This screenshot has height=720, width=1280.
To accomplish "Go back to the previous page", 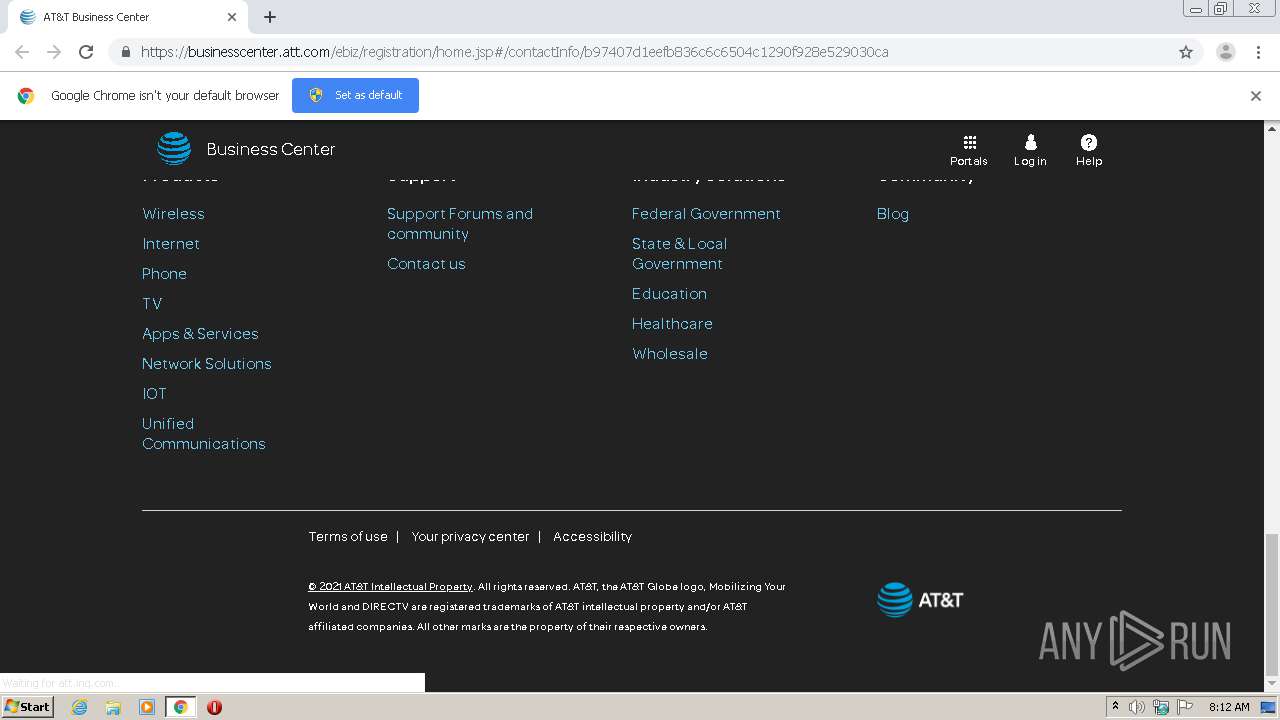I will point(22,52).
